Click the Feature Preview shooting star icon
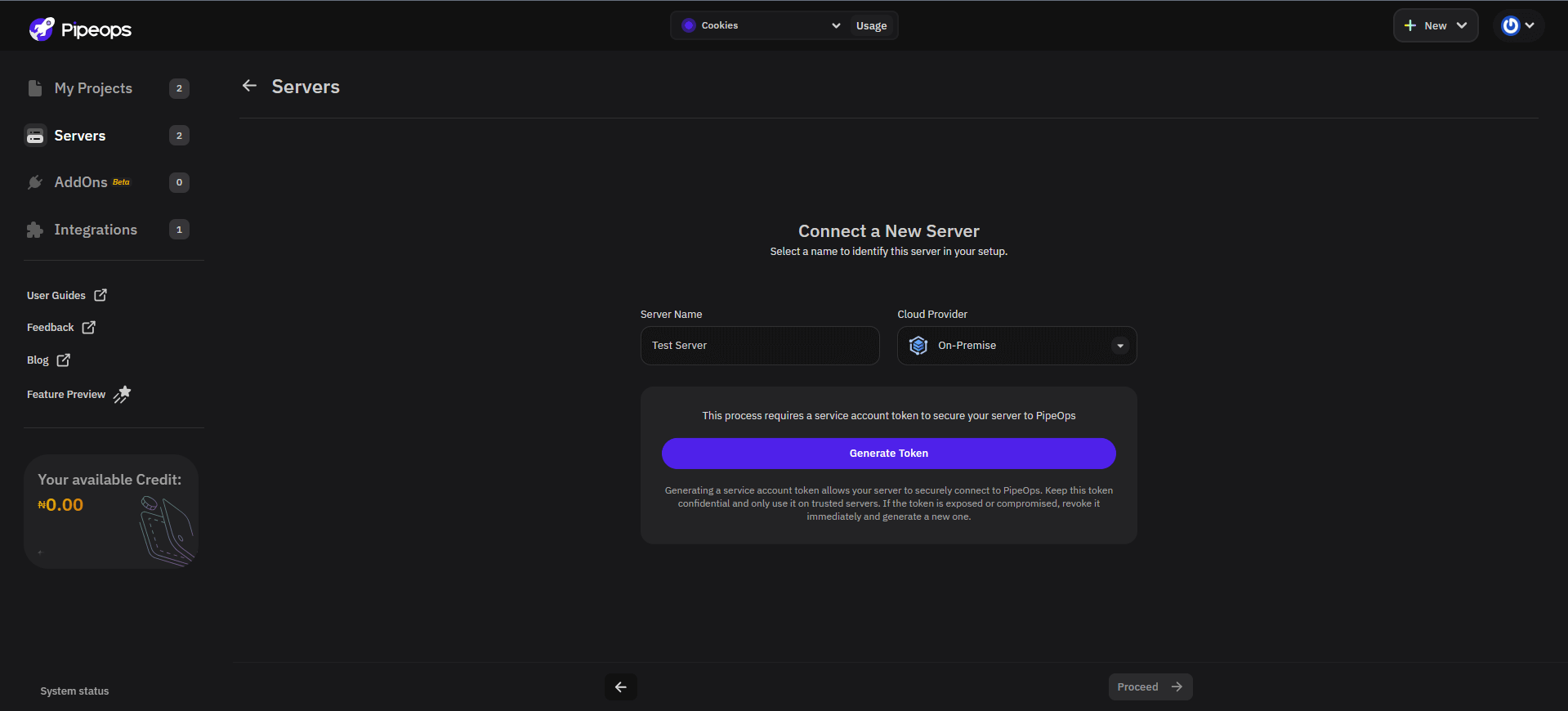This screenshot has width=1568, height=711. tap(122, 395)
